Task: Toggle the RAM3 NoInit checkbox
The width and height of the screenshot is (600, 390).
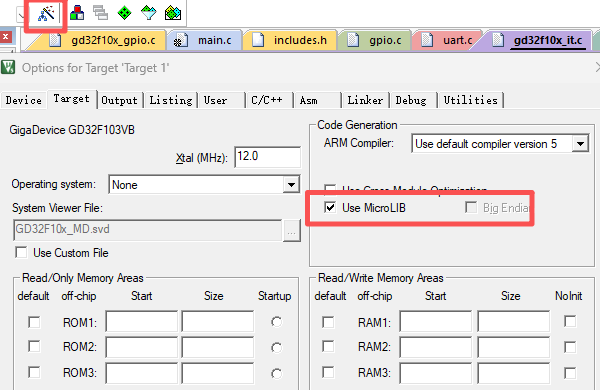Action: pyautogui.click(x=570, y=373)
